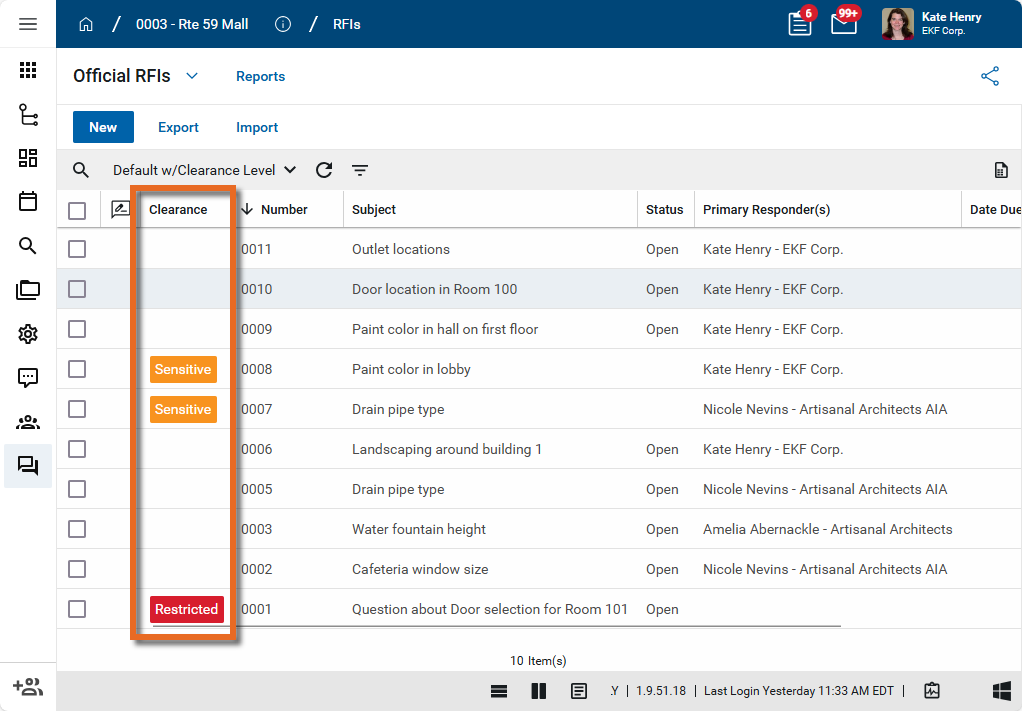Open the Reports tab
The image size is (1022, 711).
[260, 76]
